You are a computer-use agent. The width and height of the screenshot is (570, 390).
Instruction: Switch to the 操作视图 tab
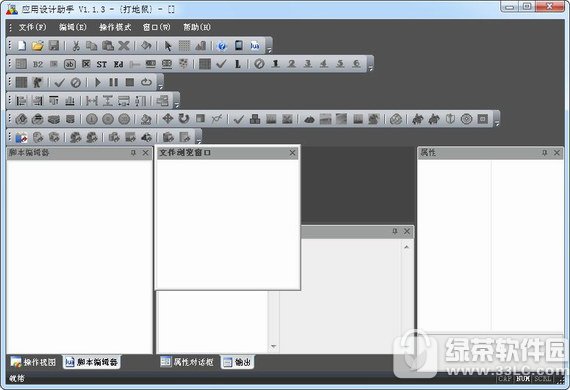pos(33,362)
